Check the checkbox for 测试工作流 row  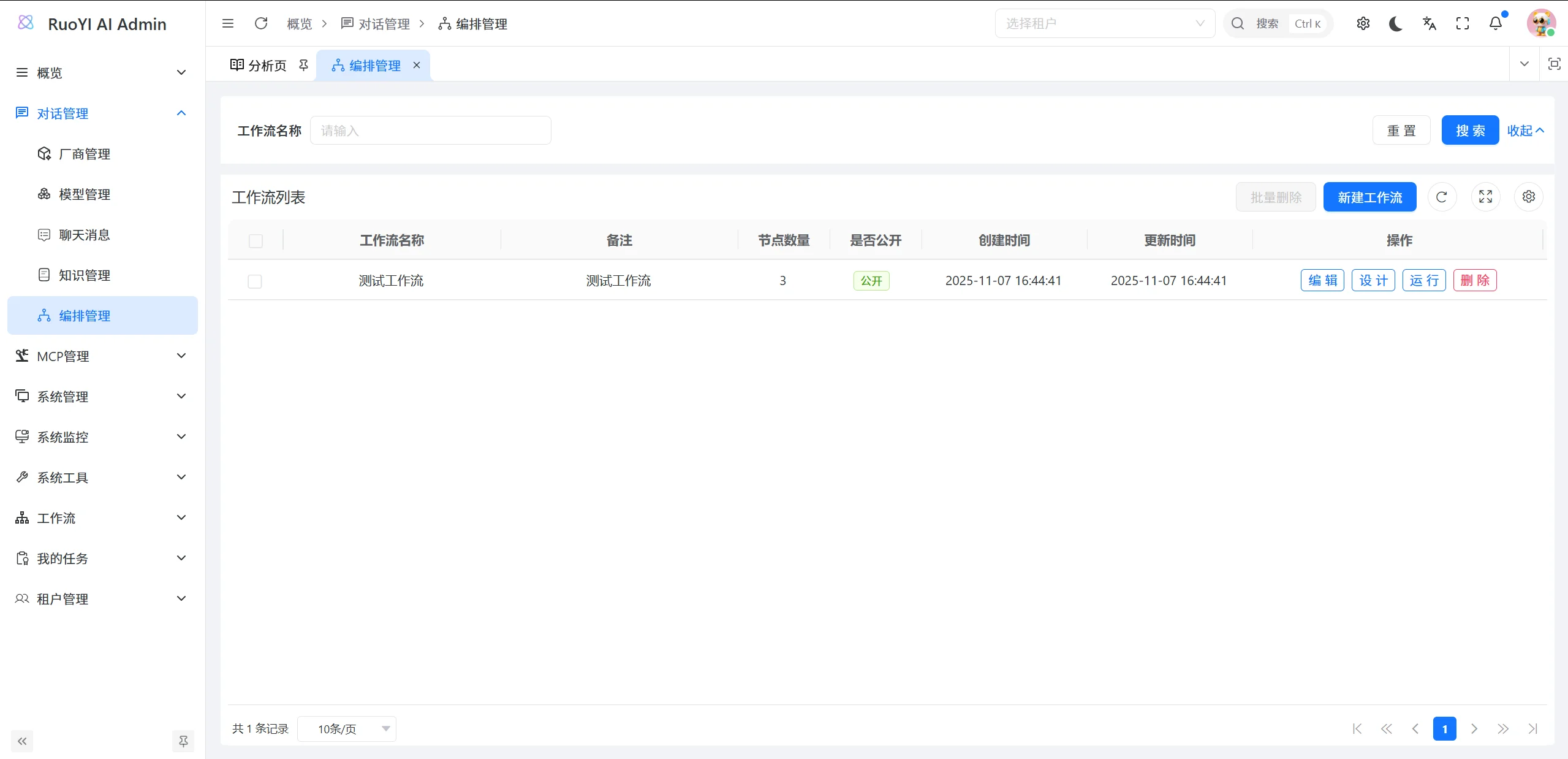(254, 281)
